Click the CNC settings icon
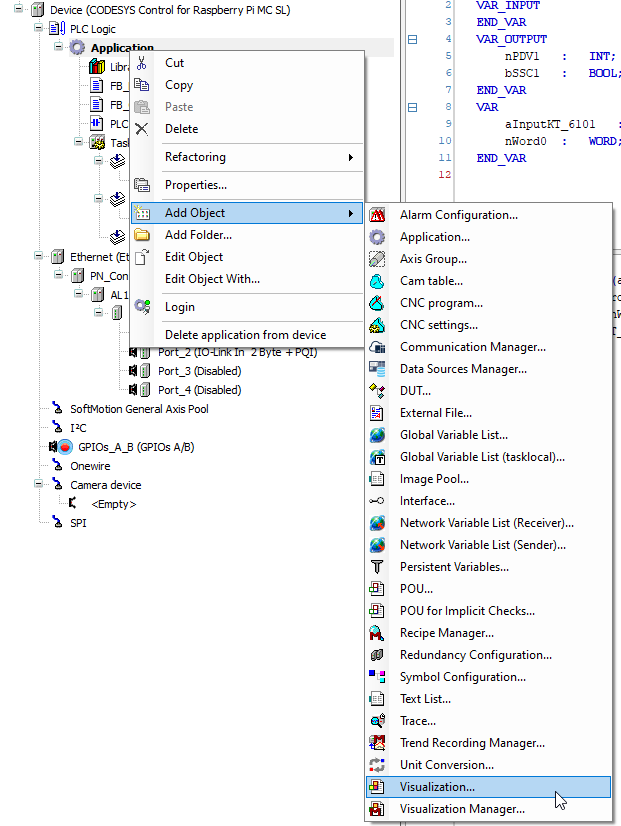 pyautogui.click(x=377, y=325)
